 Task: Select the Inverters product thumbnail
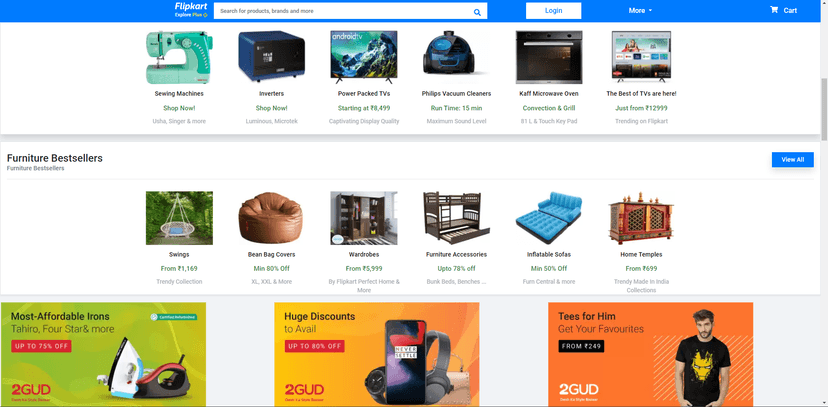pyautogui.click(x=271, y=57)
